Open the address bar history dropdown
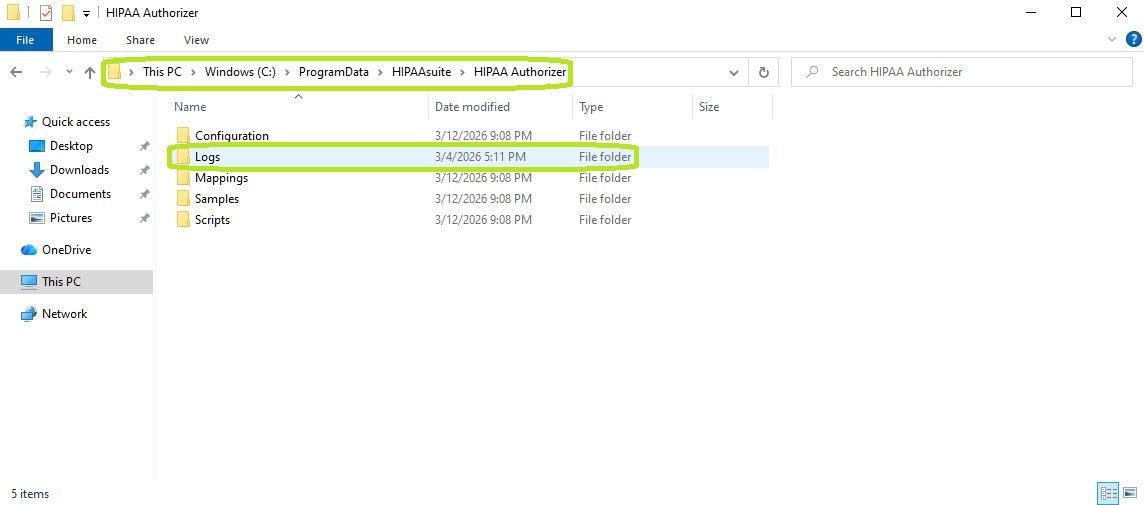Screen dimensions: 1144x505 (x=734, y=72)
